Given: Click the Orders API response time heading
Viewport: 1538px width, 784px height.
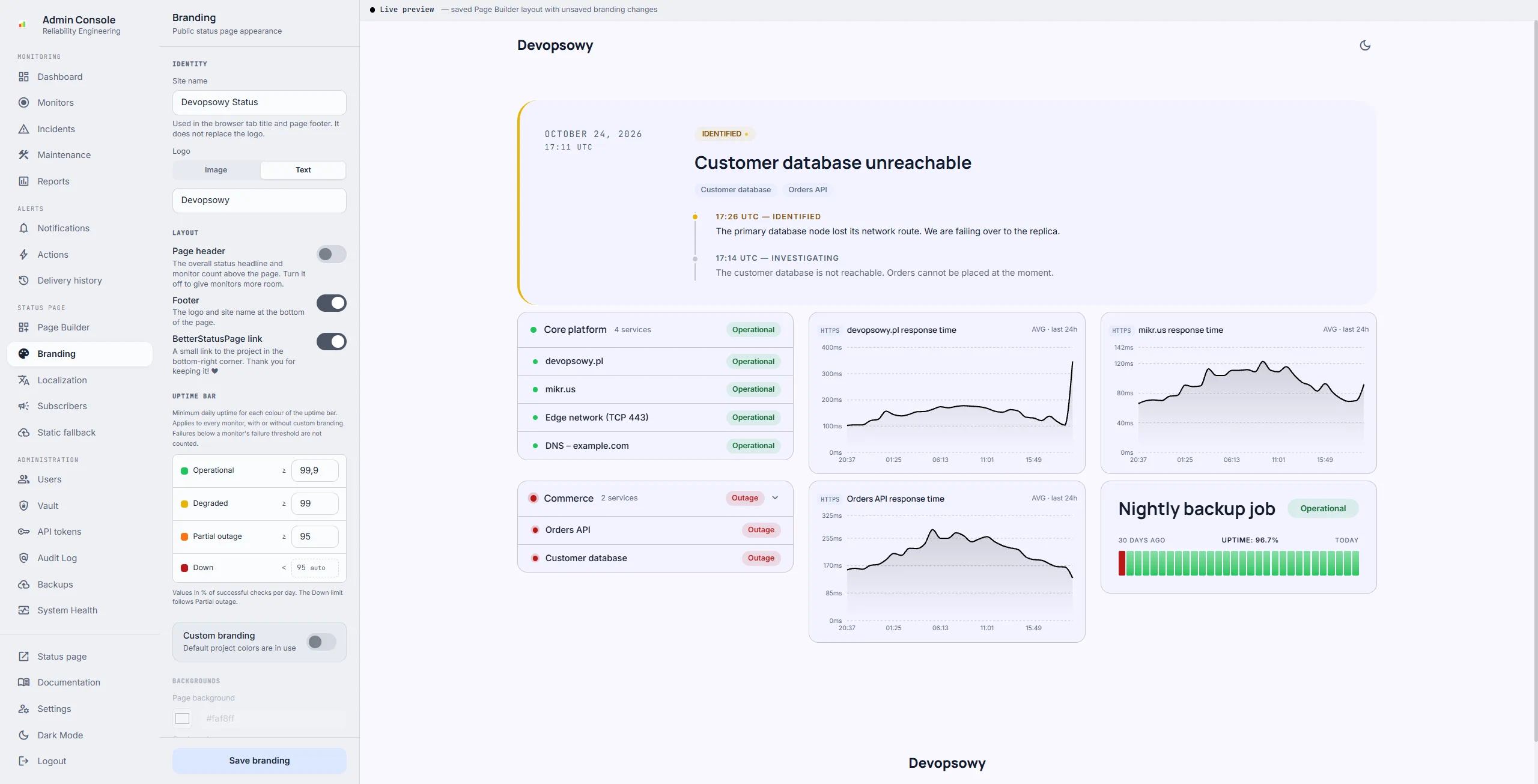Looking at the screenshot, I should pos(895,499).
